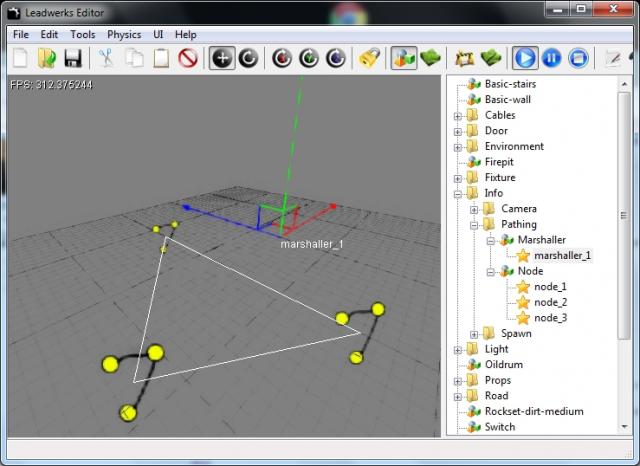Click the New scene icon
The width and height of the screenshot is (640, 466).
tap(21, 58)
